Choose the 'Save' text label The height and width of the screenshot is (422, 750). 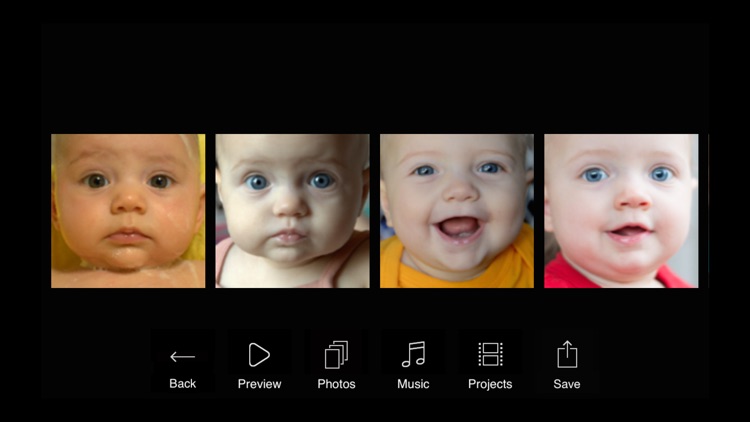point(567,384)
